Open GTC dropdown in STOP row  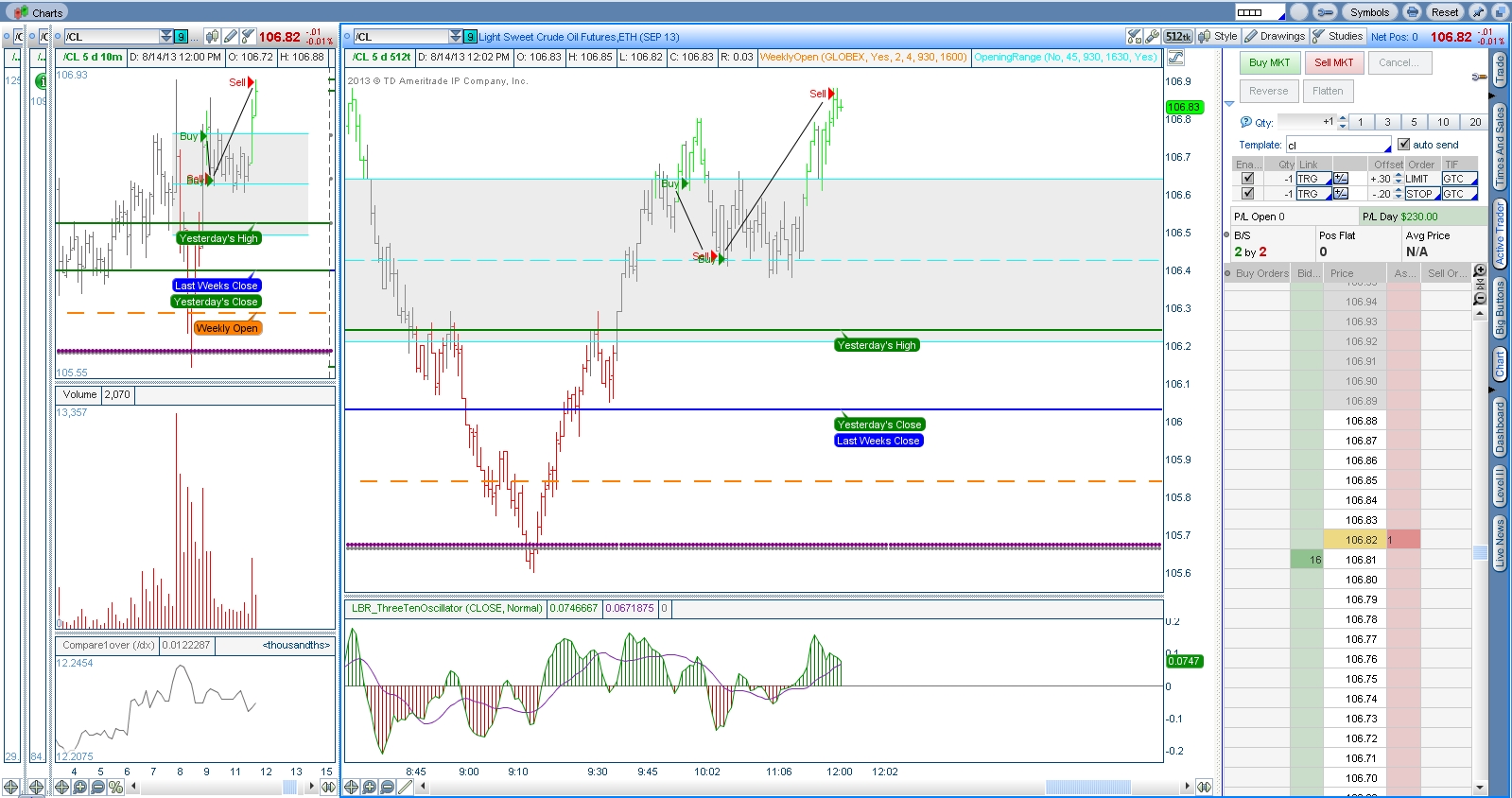[x=1459, y=194]
